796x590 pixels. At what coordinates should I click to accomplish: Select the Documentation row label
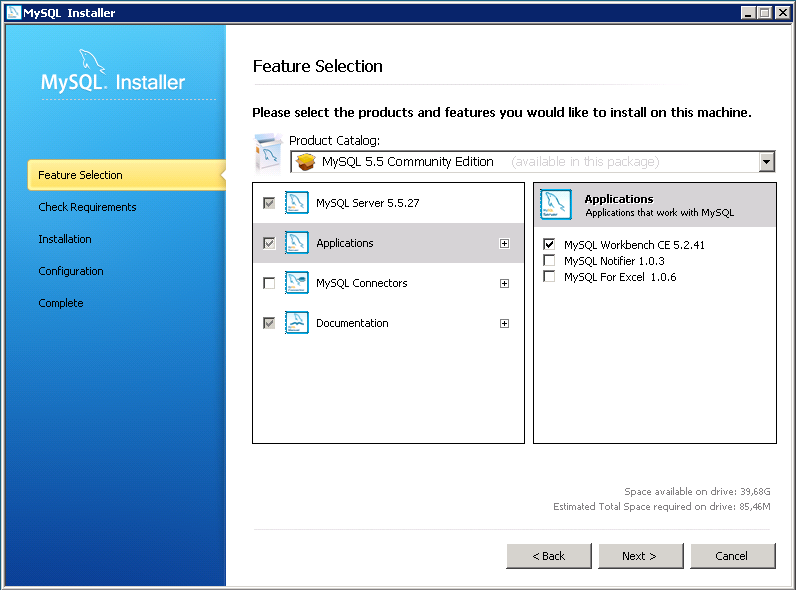click(352, 323)
